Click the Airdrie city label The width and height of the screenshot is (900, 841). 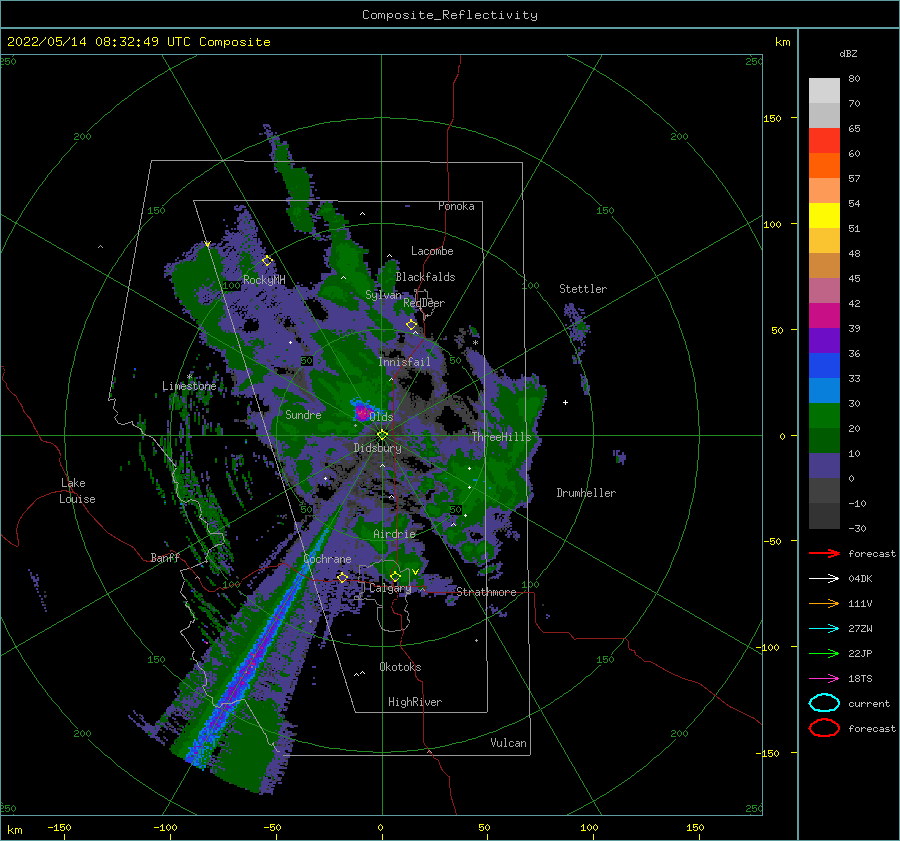pos(394,534)
